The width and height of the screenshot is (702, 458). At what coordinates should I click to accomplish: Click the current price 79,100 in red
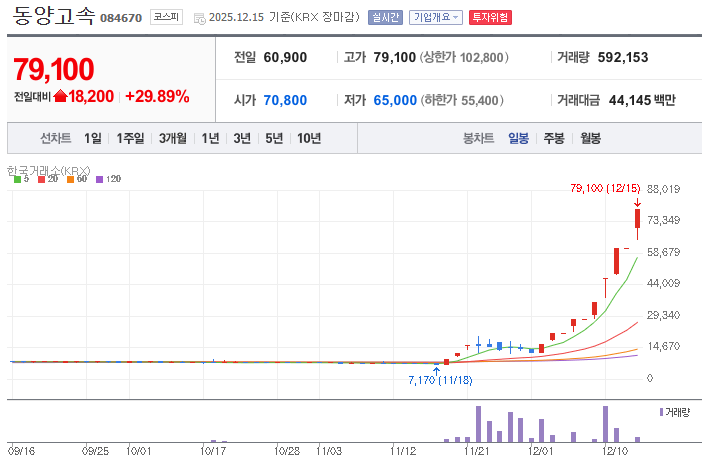pyautogui.click(x=54, y=69)
